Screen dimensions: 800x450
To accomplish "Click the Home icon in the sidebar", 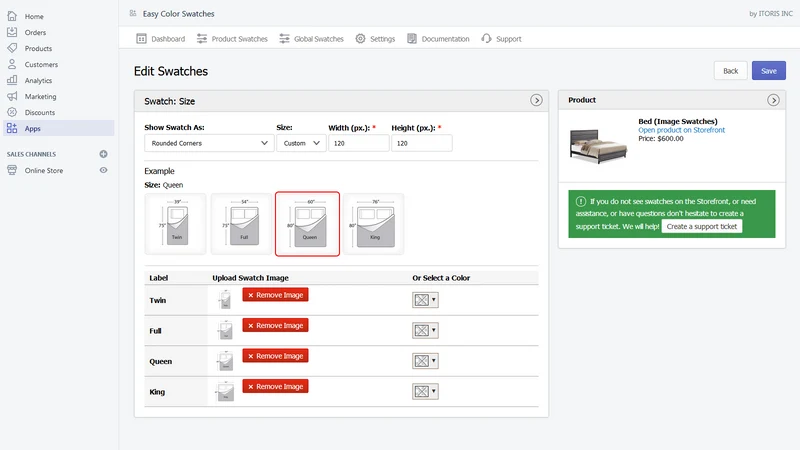I will [x=12, y=16].
